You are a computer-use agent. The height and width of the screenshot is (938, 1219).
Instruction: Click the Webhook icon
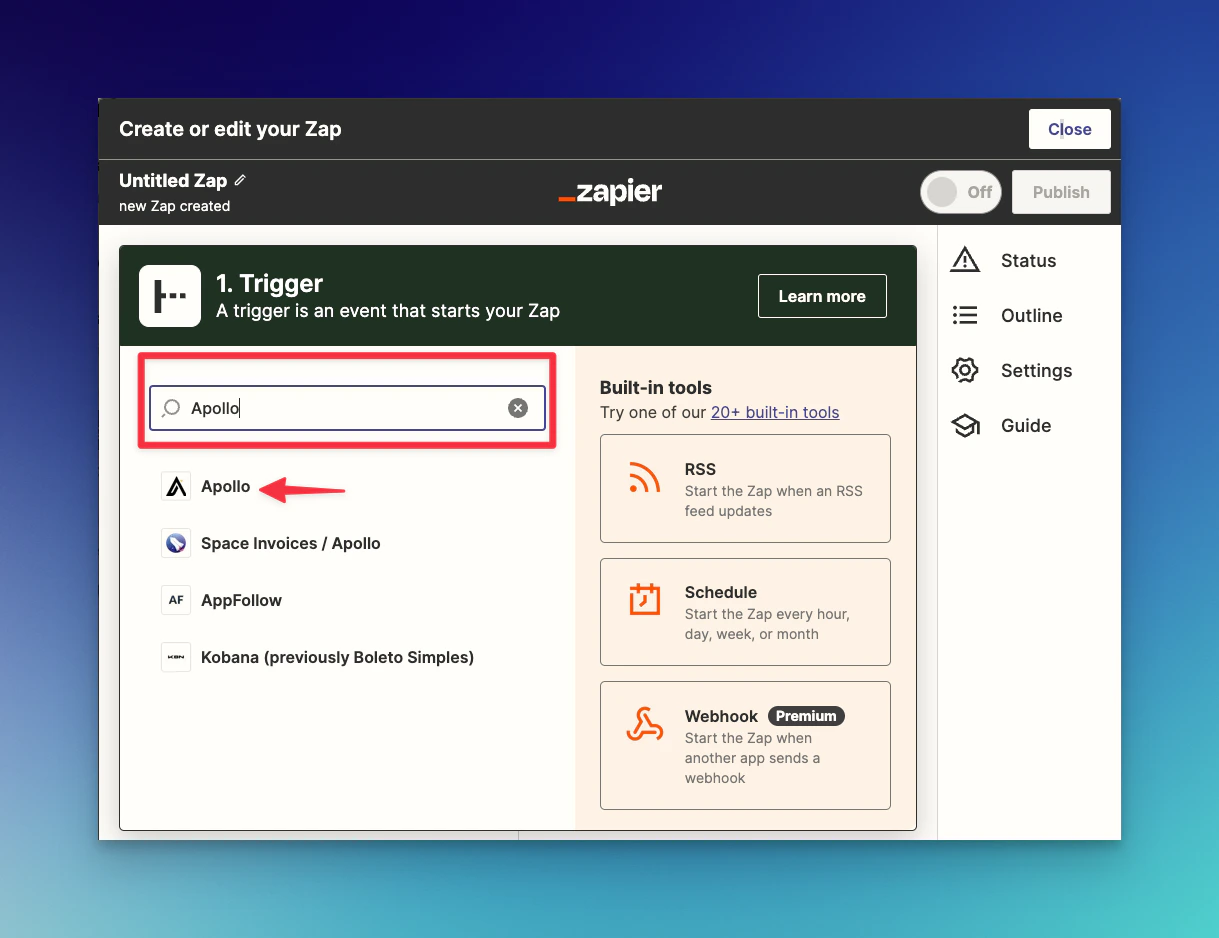[645, 723]
